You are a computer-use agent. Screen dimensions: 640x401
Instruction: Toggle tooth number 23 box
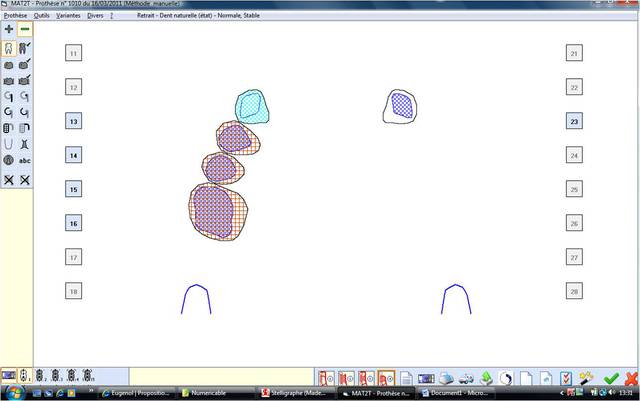[x=573, y=121]
